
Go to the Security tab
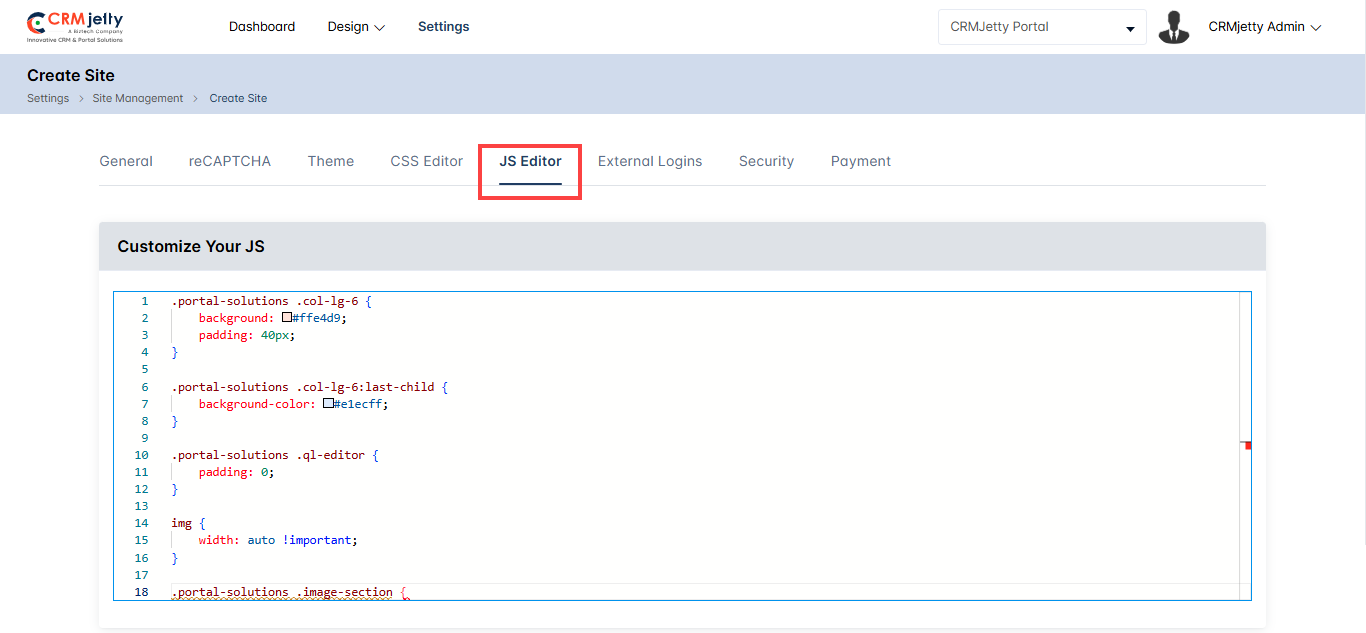[766, 161]
